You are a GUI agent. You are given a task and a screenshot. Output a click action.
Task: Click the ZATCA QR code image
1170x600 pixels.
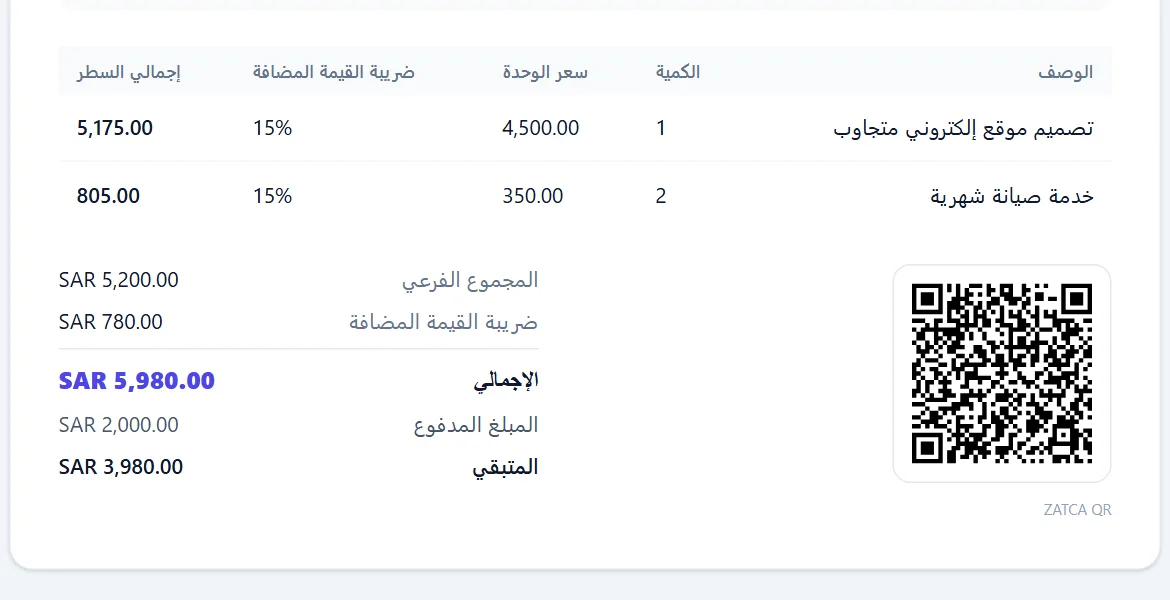point(1001,373)
